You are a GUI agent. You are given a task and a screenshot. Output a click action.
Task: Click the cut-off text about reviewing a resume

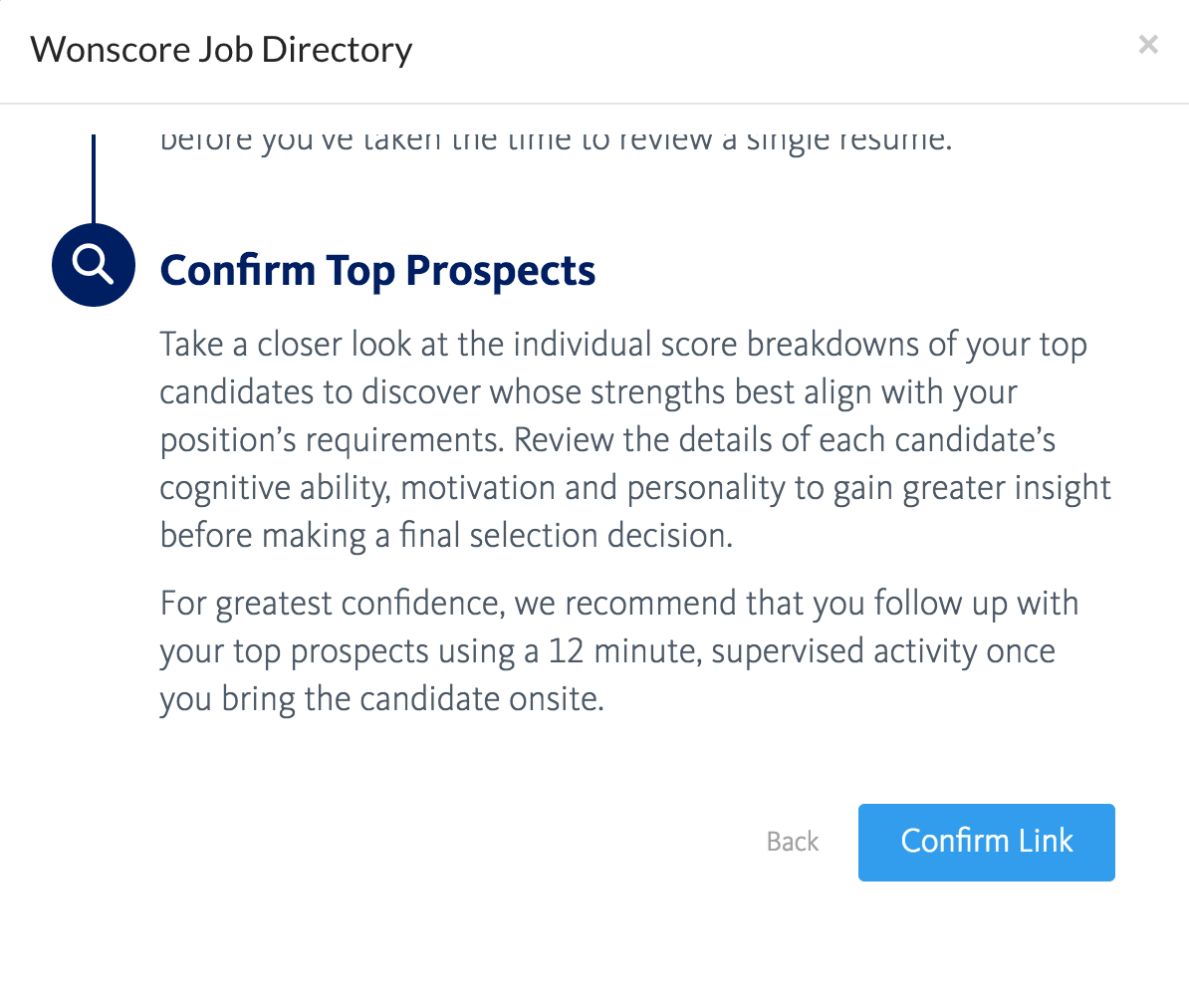coord(556,140)
